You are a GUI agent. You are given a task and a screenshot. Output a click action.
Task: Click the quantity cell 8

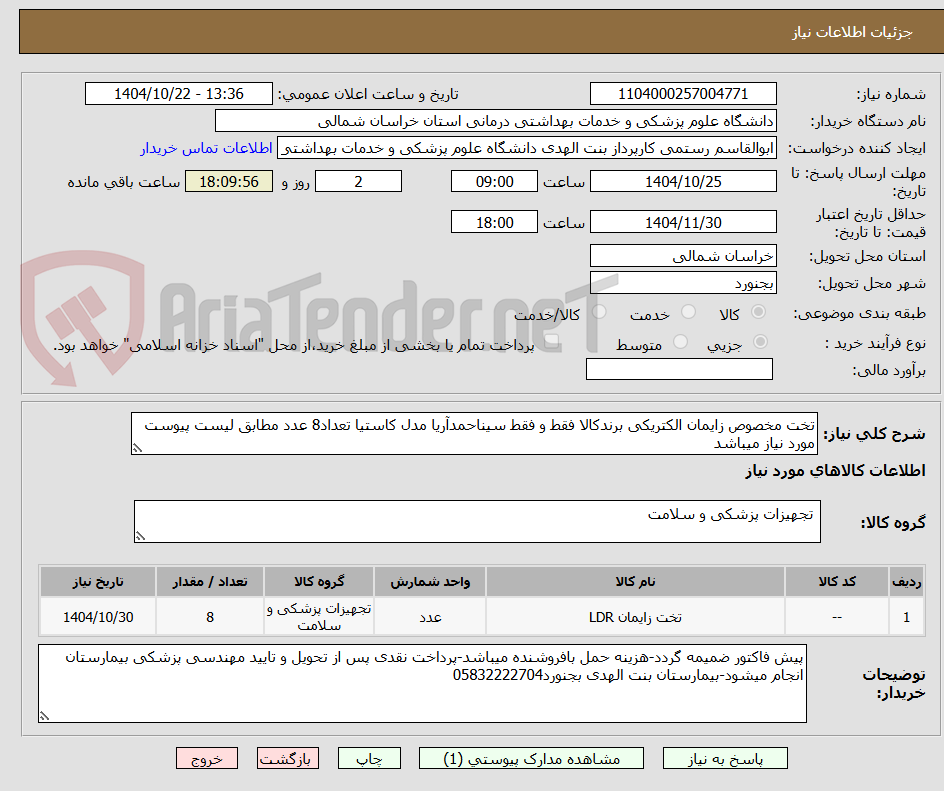click(x=210, y=617)
